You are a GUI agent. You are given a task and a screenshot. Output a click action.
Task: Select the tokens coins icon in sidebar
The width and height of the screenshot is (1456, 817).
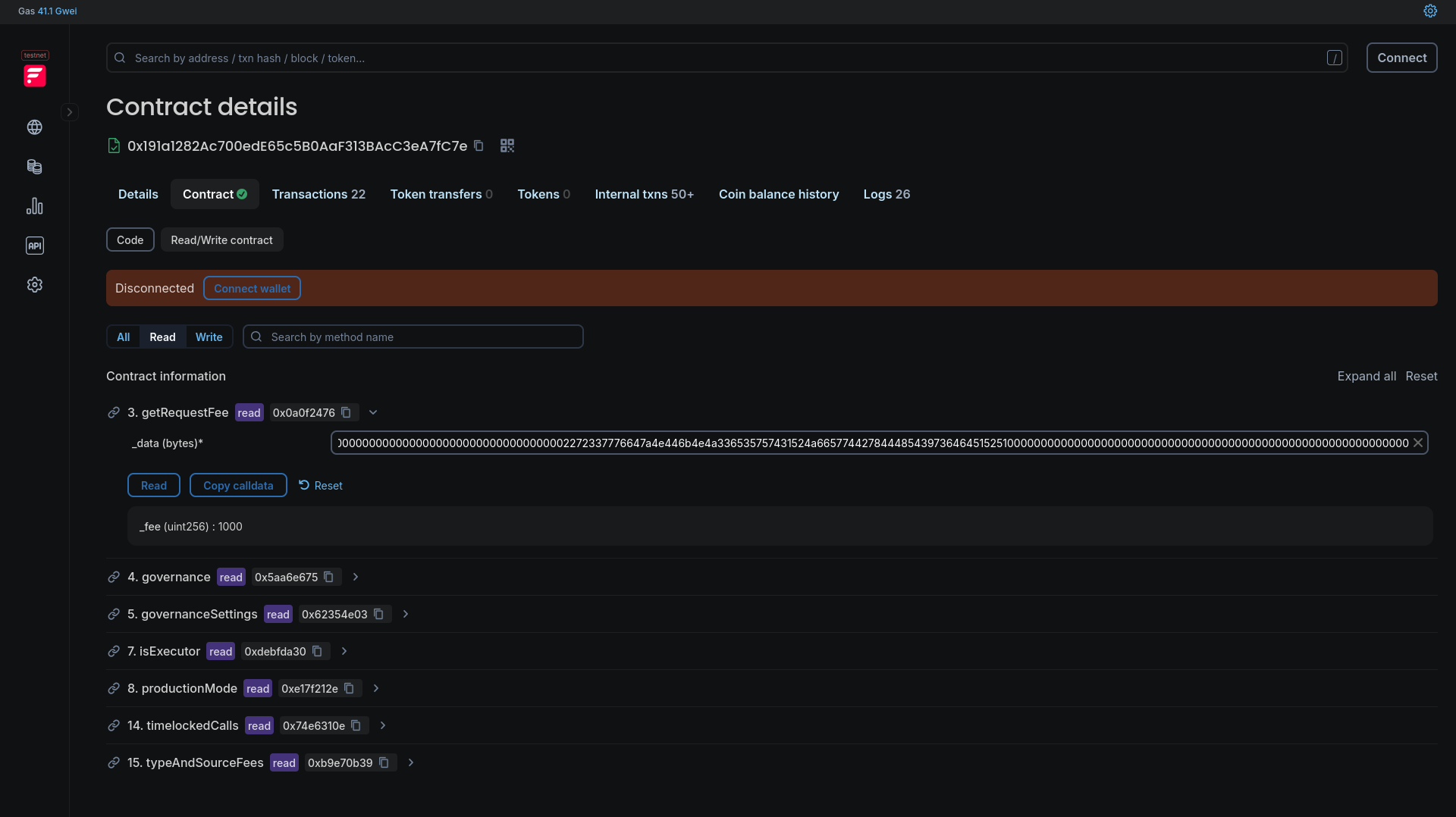[34, 167]
